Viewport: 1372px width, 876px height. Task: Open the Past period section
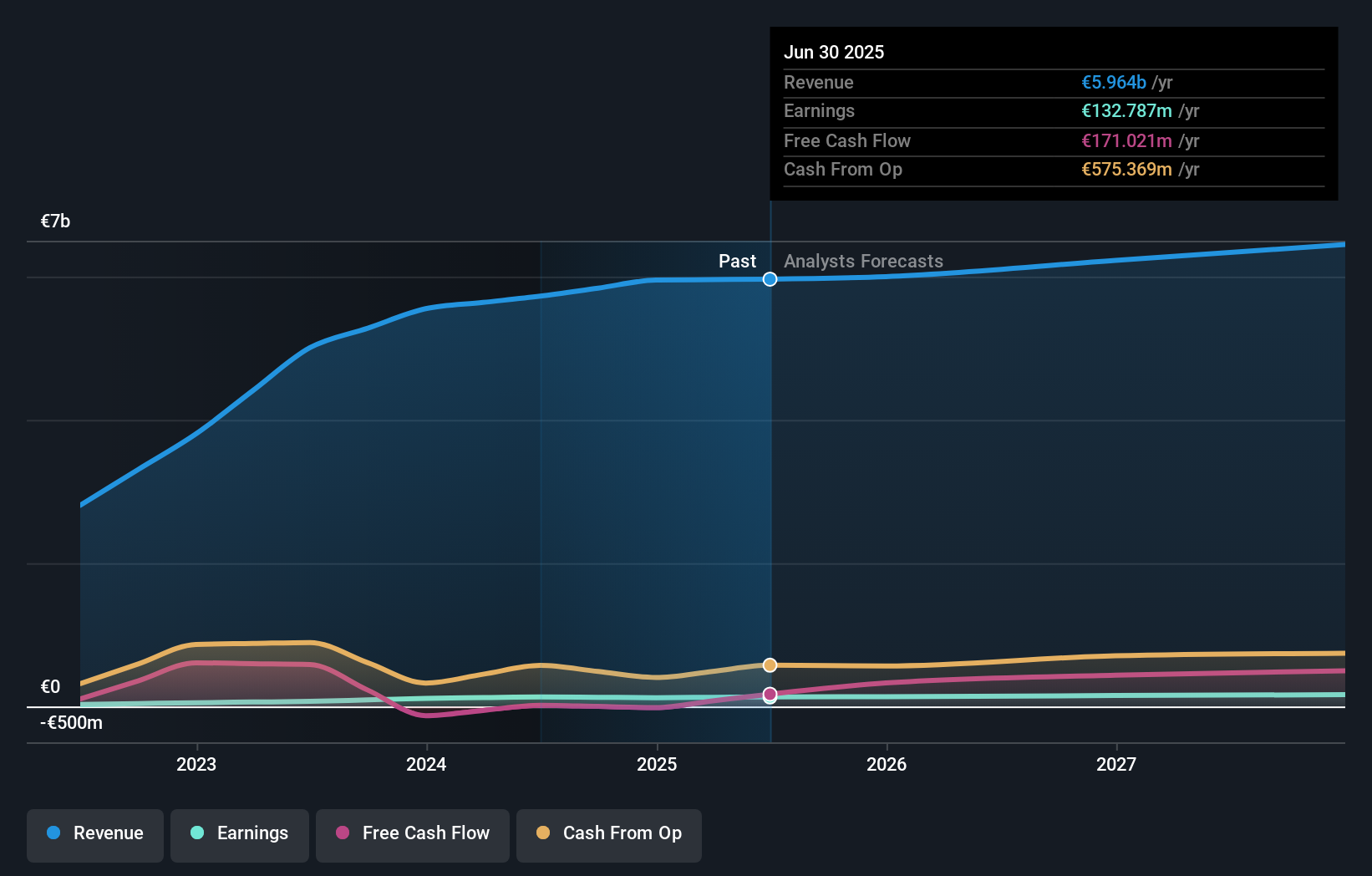tap(736, 261)
